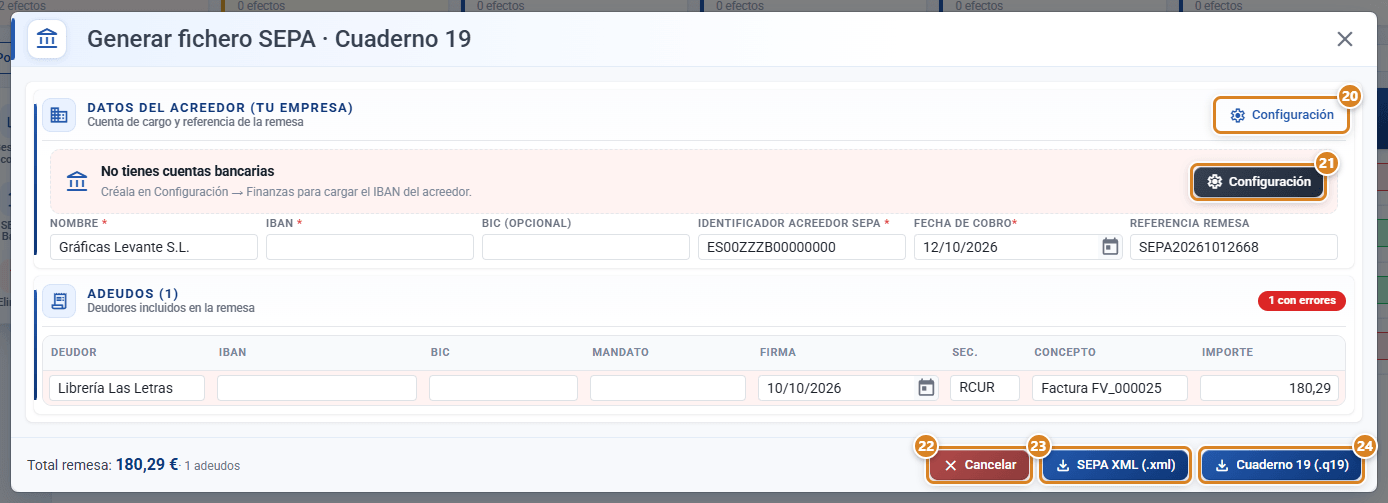The height and width of the screenshot is (503, 1388).
Task: Click the bank icon in dialog header
Action: point(47,40)
